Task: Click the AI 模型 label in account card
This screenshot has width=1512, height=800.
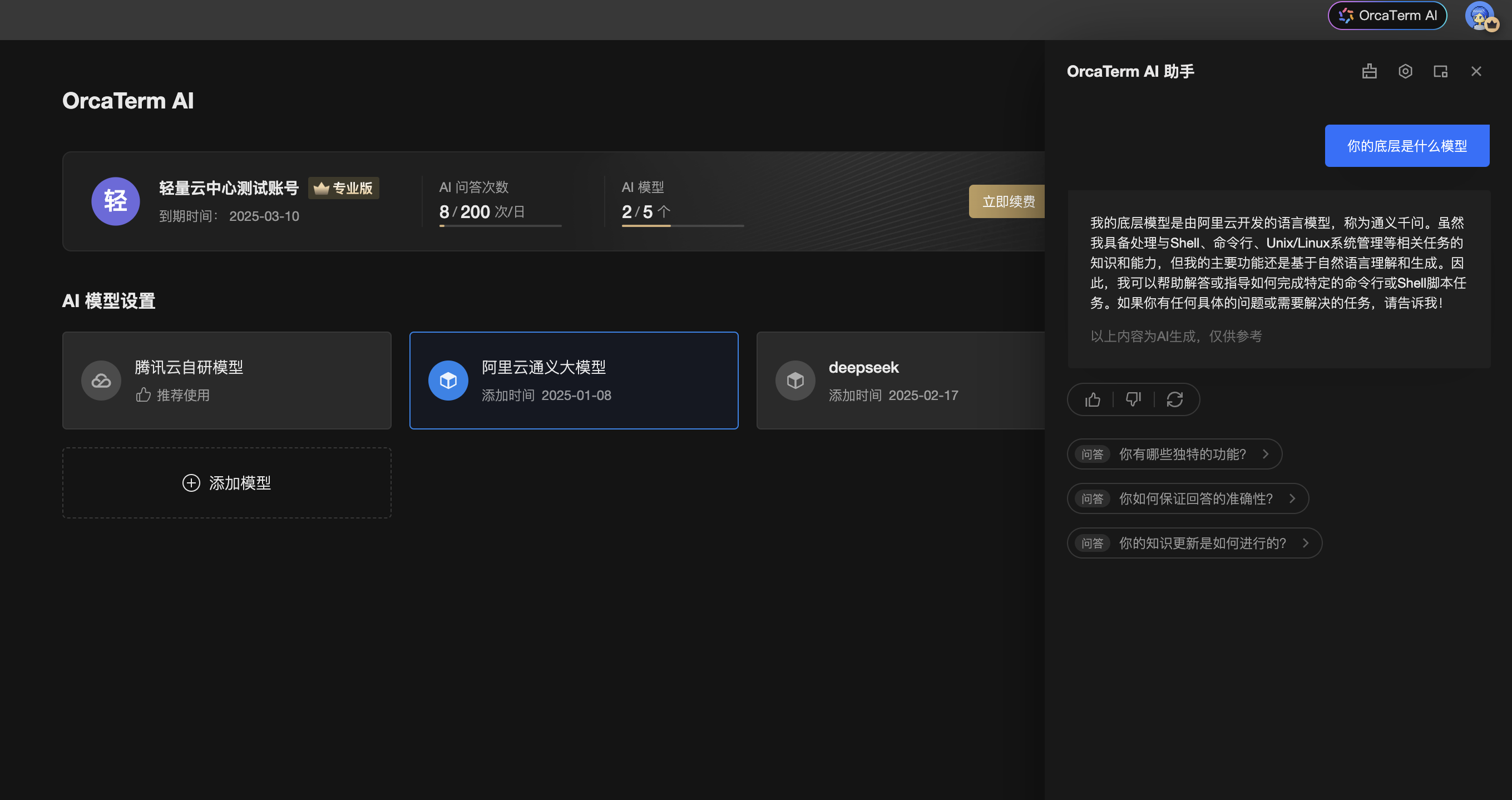Action: tap(643, 187)
